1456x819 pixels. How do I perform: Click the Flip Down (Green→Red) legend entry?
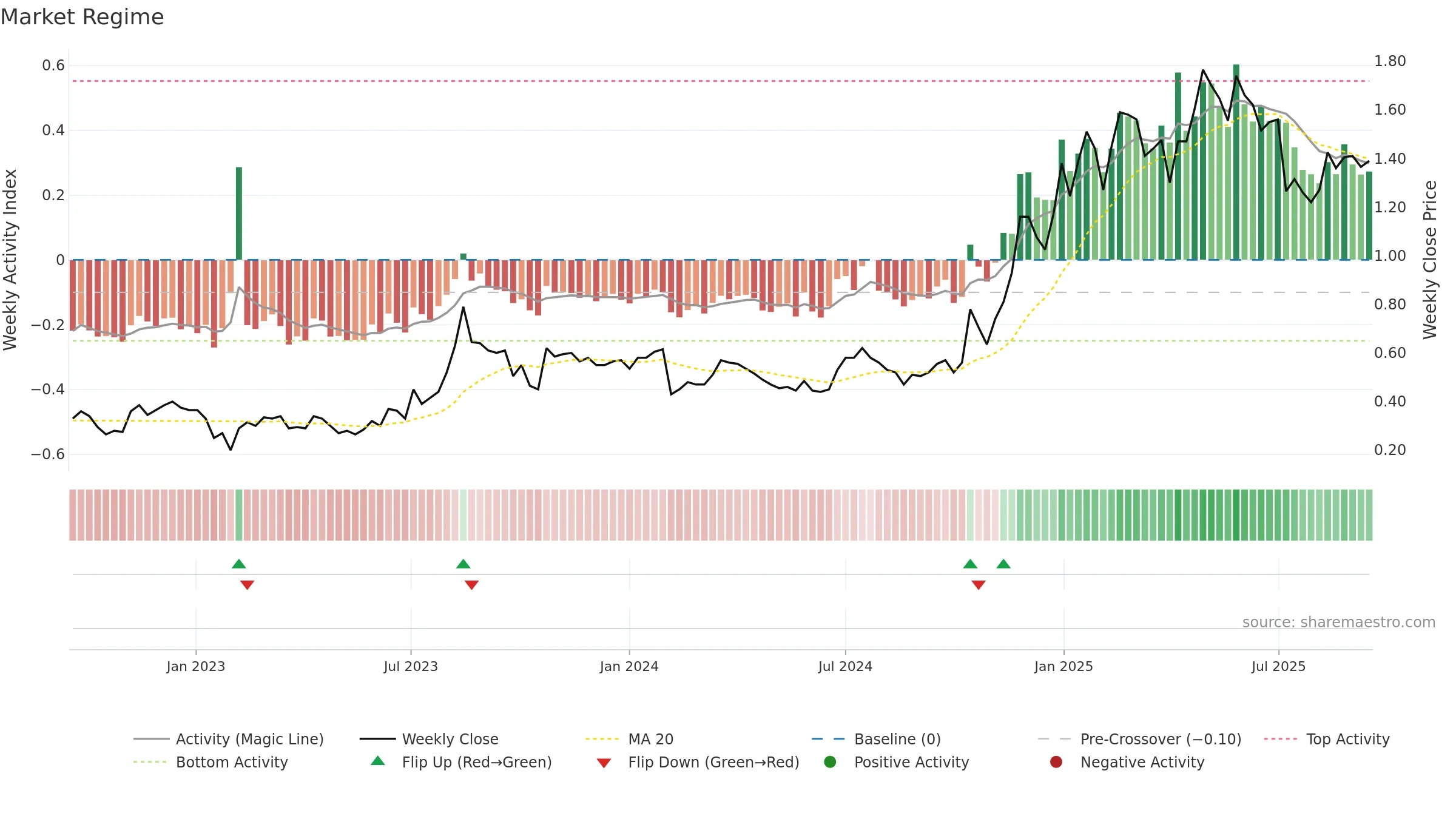pyautogui.click(x=698, y=762)
